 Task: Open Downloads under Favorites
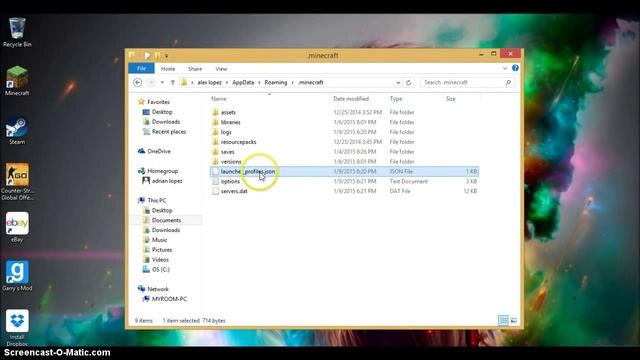166,122
